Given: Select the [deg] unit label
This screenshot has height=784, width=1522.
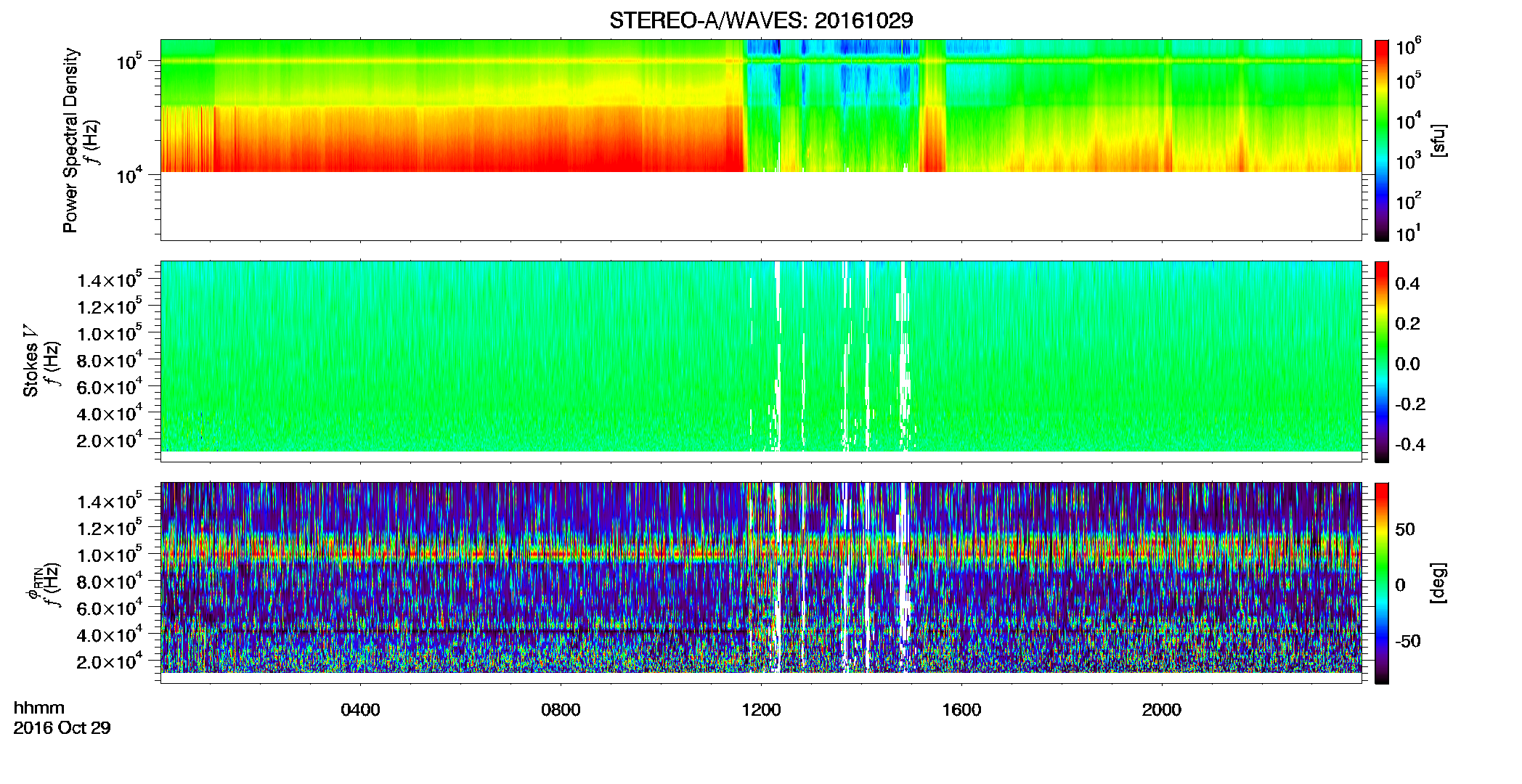Looking at the screenshot, I should click(x=1438, y=583).
